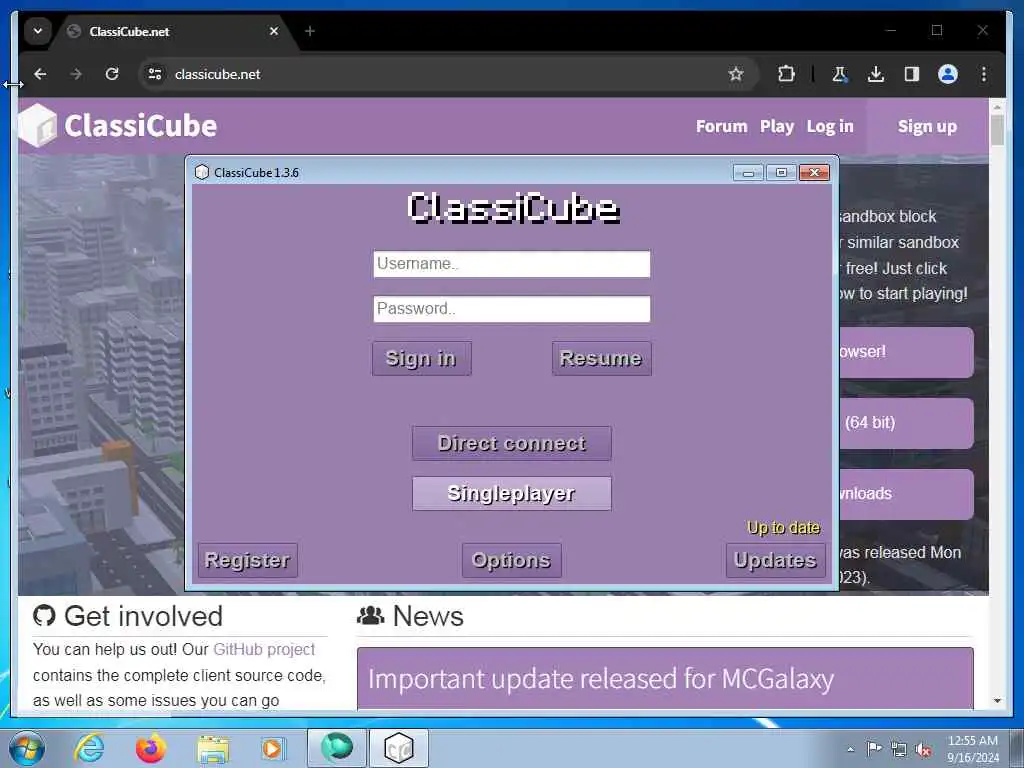This screenshot has width=1024, height=768.
Task: Open the muted volume tray icon
Action: [x=923, y=750]
